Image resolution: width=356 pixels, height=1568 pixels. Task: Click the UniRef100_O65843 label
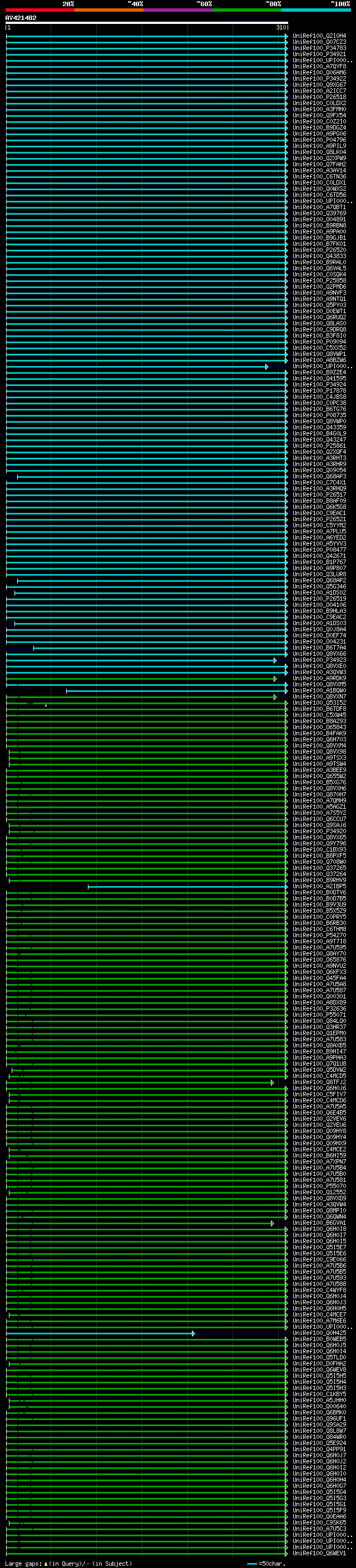tap(319, 728)
